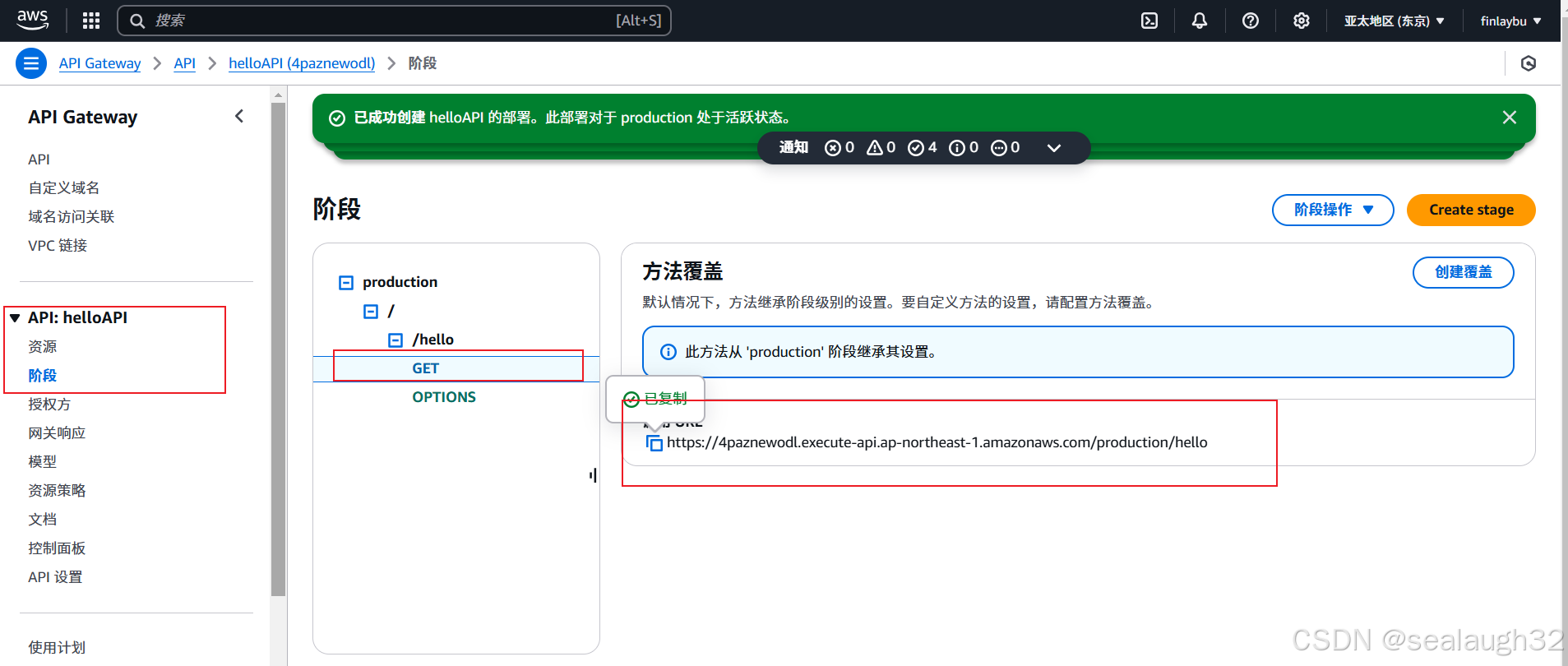Click the Create stage button
Image resolution: width=1568 pixels, height=666 pixels.
[x=1471, y=210]
